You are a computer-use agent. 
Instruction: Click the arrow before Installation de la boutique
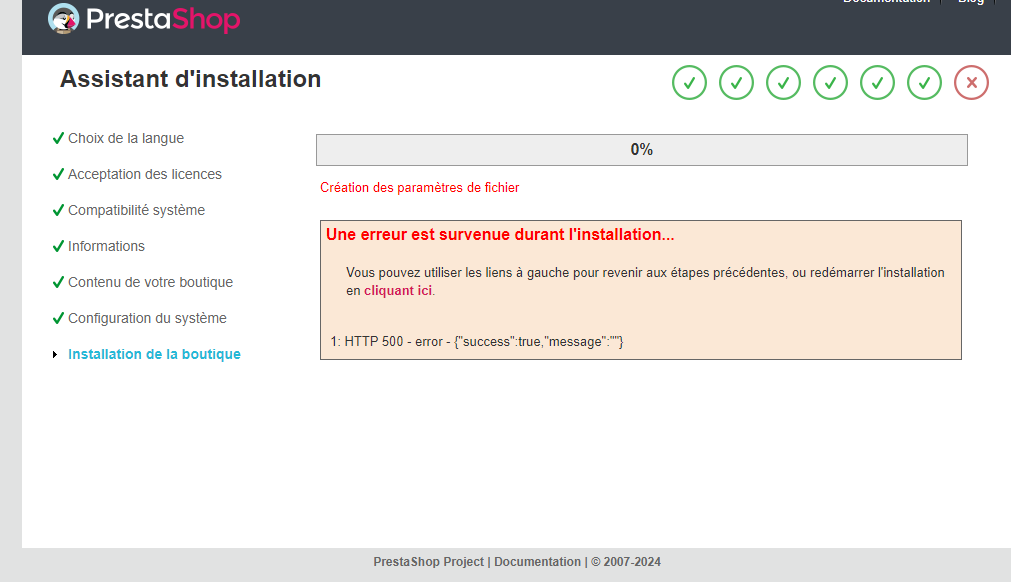click(55, 354)
